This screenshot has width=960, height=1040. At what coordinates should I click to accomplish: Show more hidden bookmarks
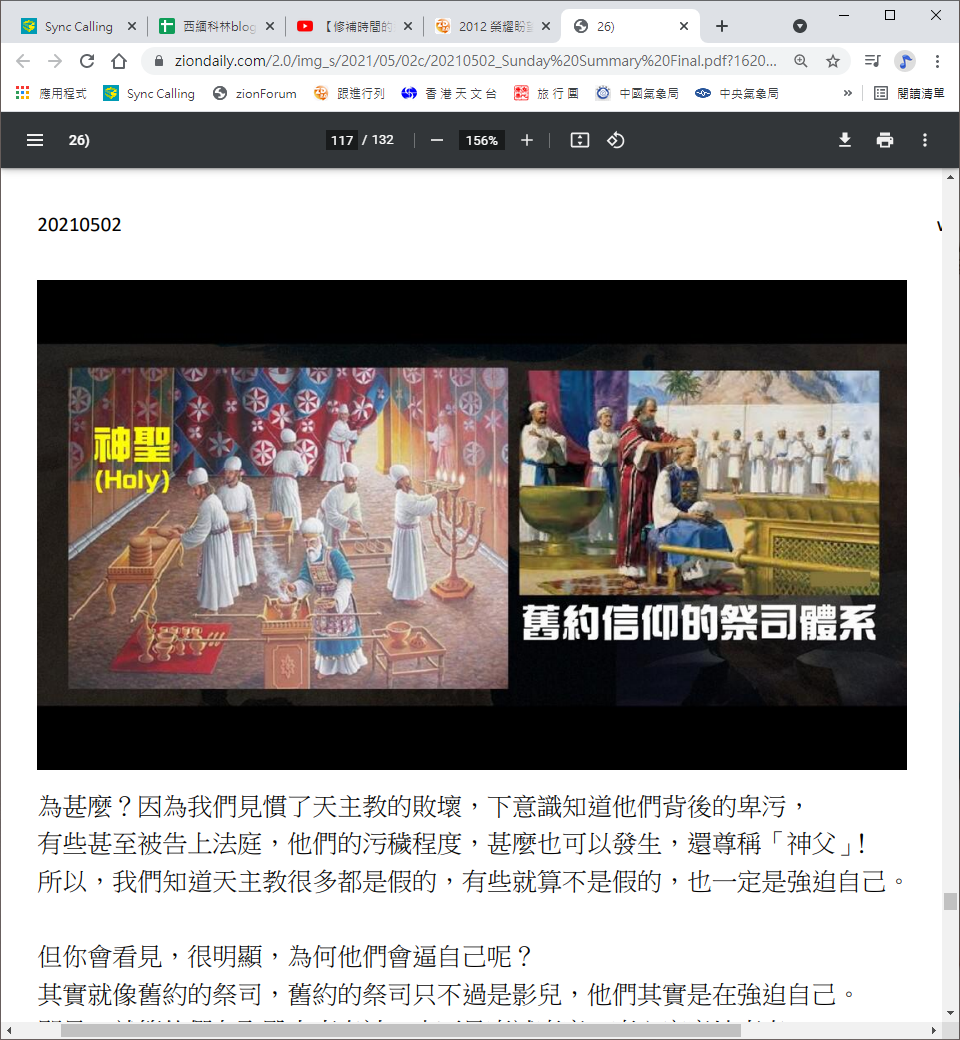[847, 94]
